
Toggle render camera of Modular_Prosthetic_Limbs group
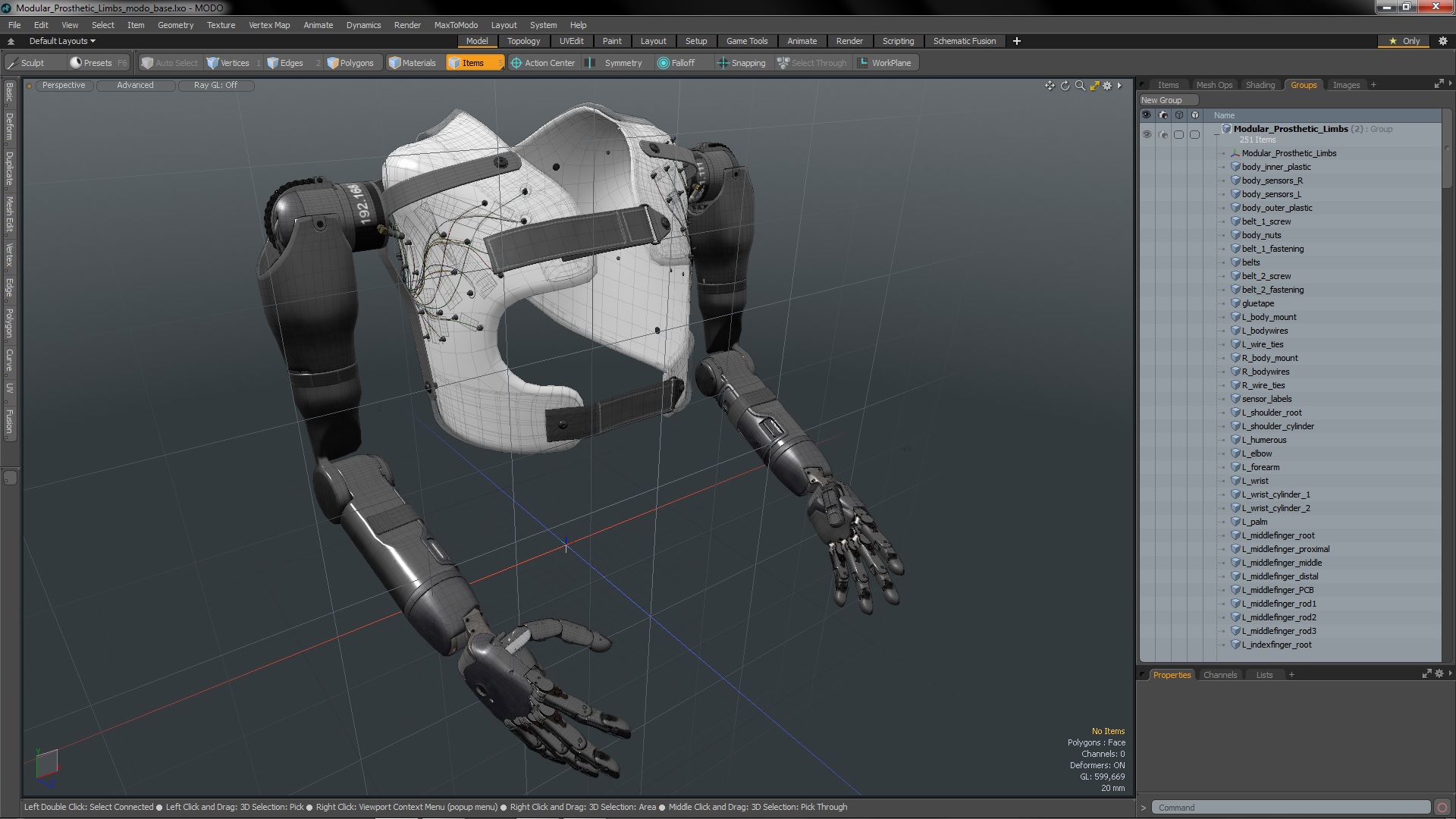(x=1163, y=134)
